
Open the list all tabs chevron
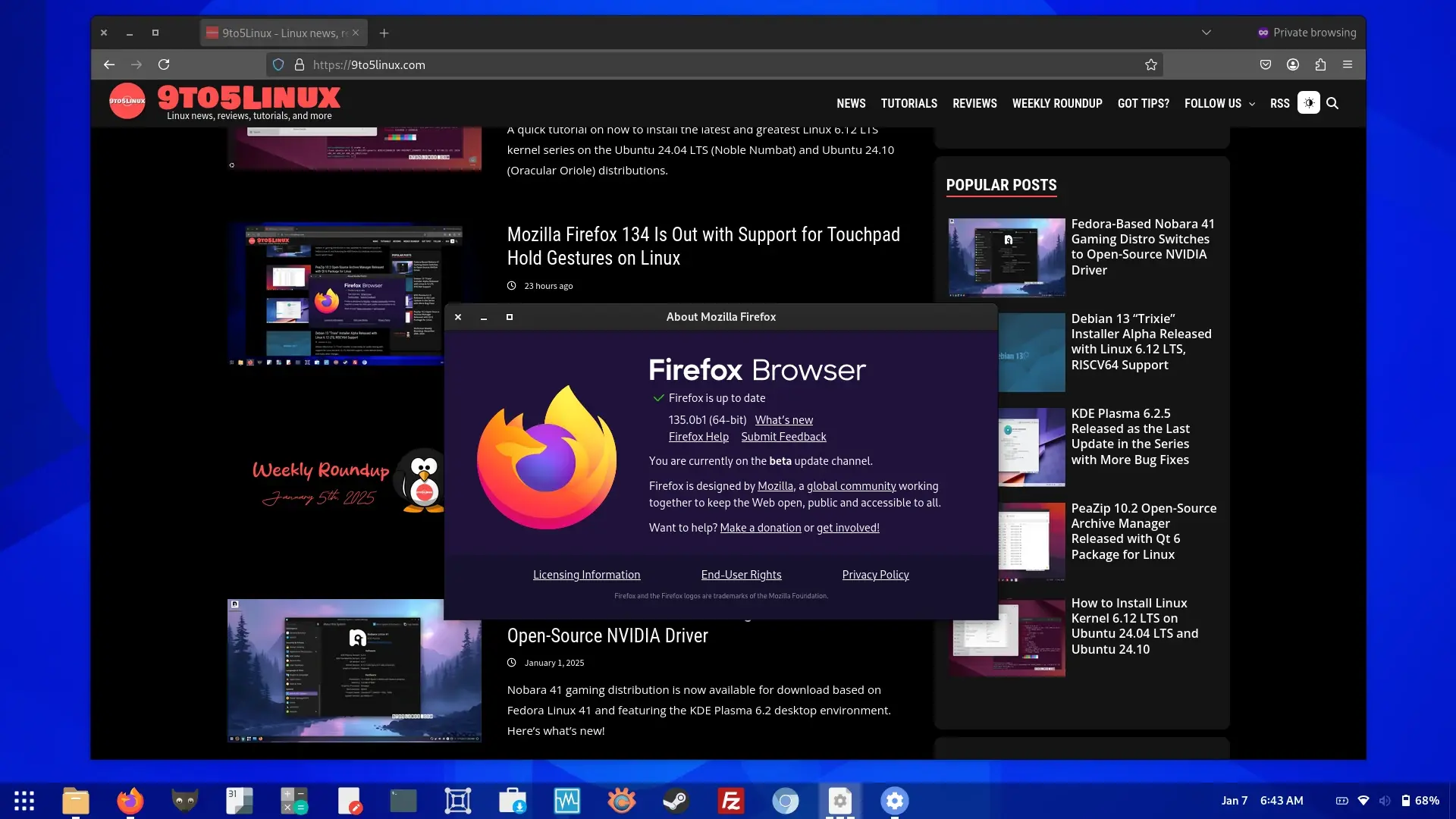pos(1207,33)
